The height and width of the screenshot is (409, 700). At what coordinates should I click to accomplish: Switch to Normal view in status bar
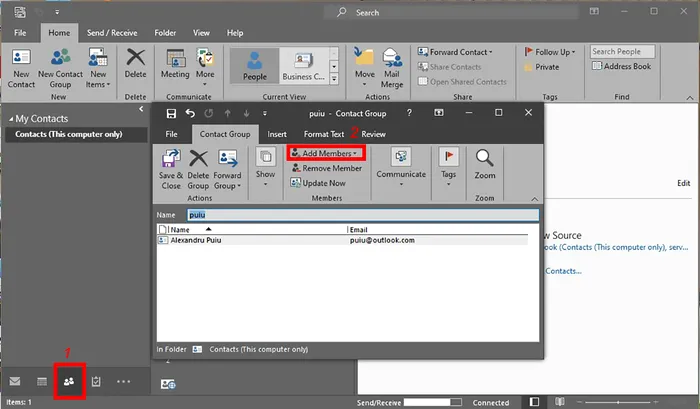point(534,402)
